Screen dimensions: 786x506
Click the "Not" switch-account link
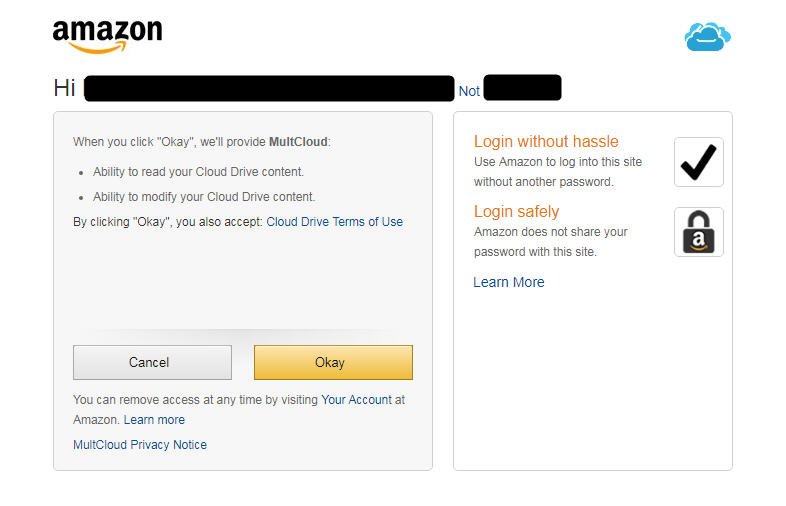pos(469,91)
